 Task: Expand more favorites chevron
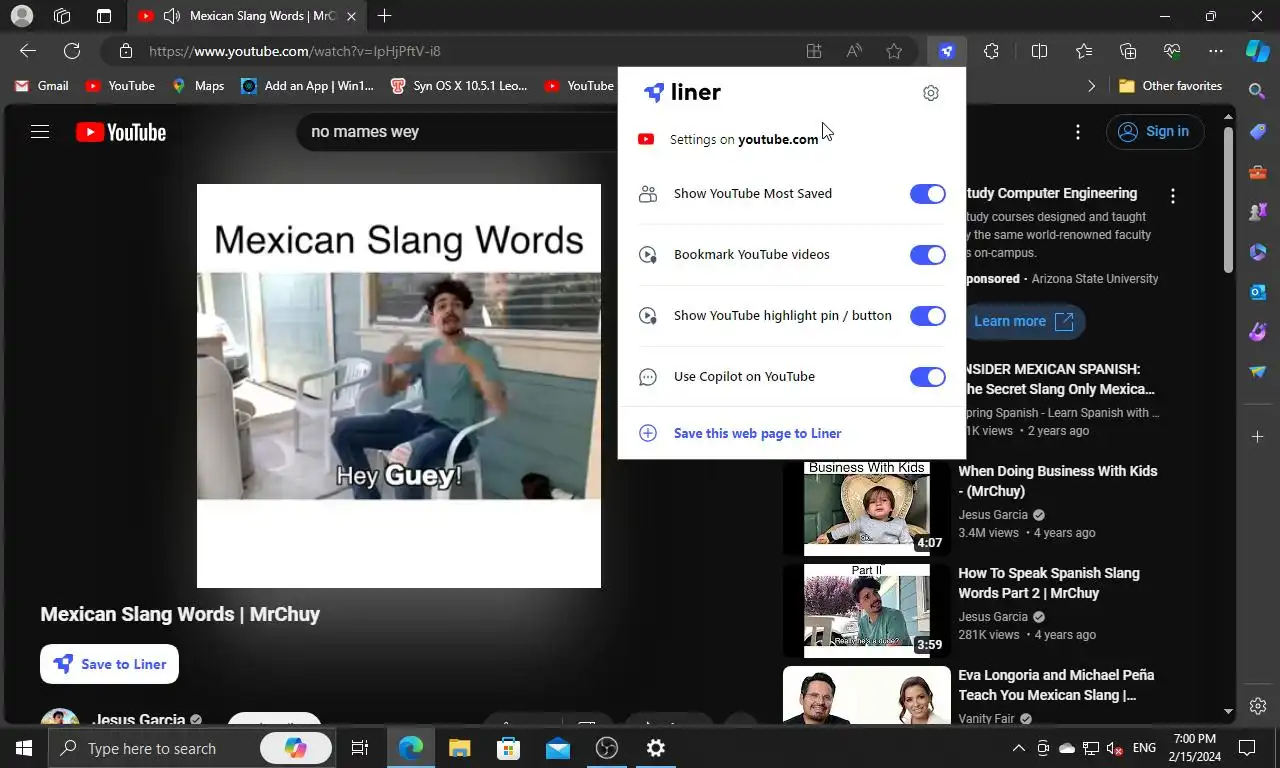[1091, 86]
